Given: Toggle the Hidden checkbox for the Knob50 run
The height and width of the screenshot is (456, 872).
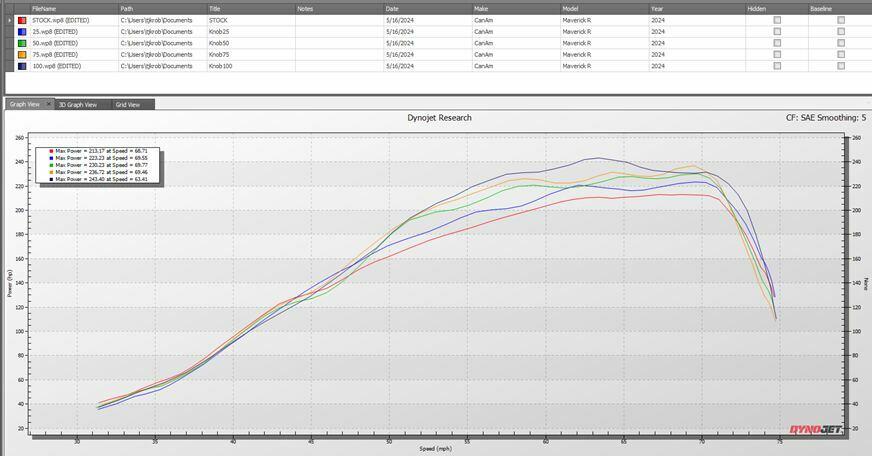Looking at the screenshot, I should click(777, 43).
